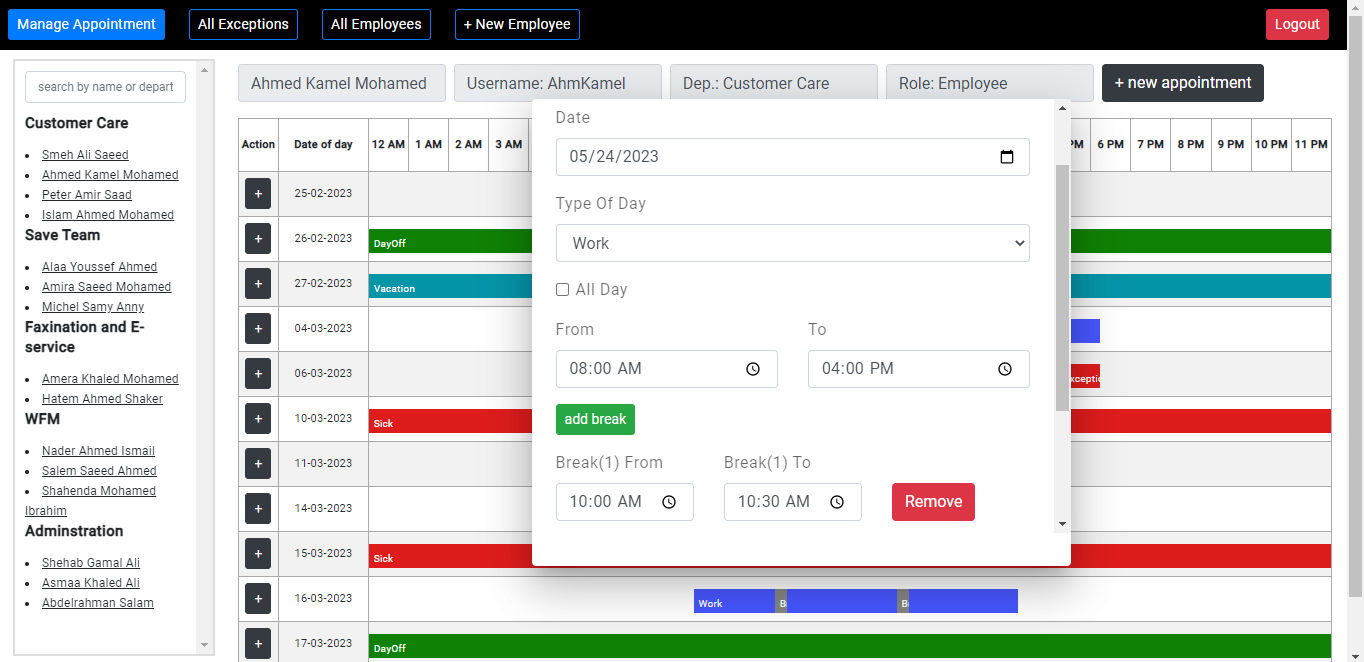This screenshot has width=1364, height=662.
Task: Open the Type Of Day dropdown
Action: pyautogui.click(x=793, y=243)
